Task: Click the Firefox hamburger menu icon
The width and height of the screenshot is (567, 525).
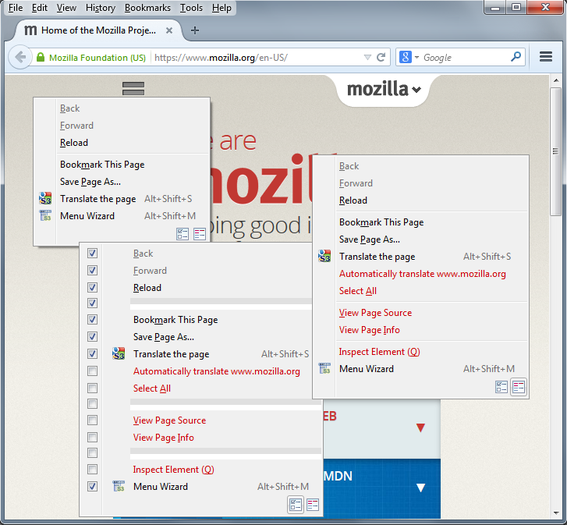Action: click(x=546, y=57)
